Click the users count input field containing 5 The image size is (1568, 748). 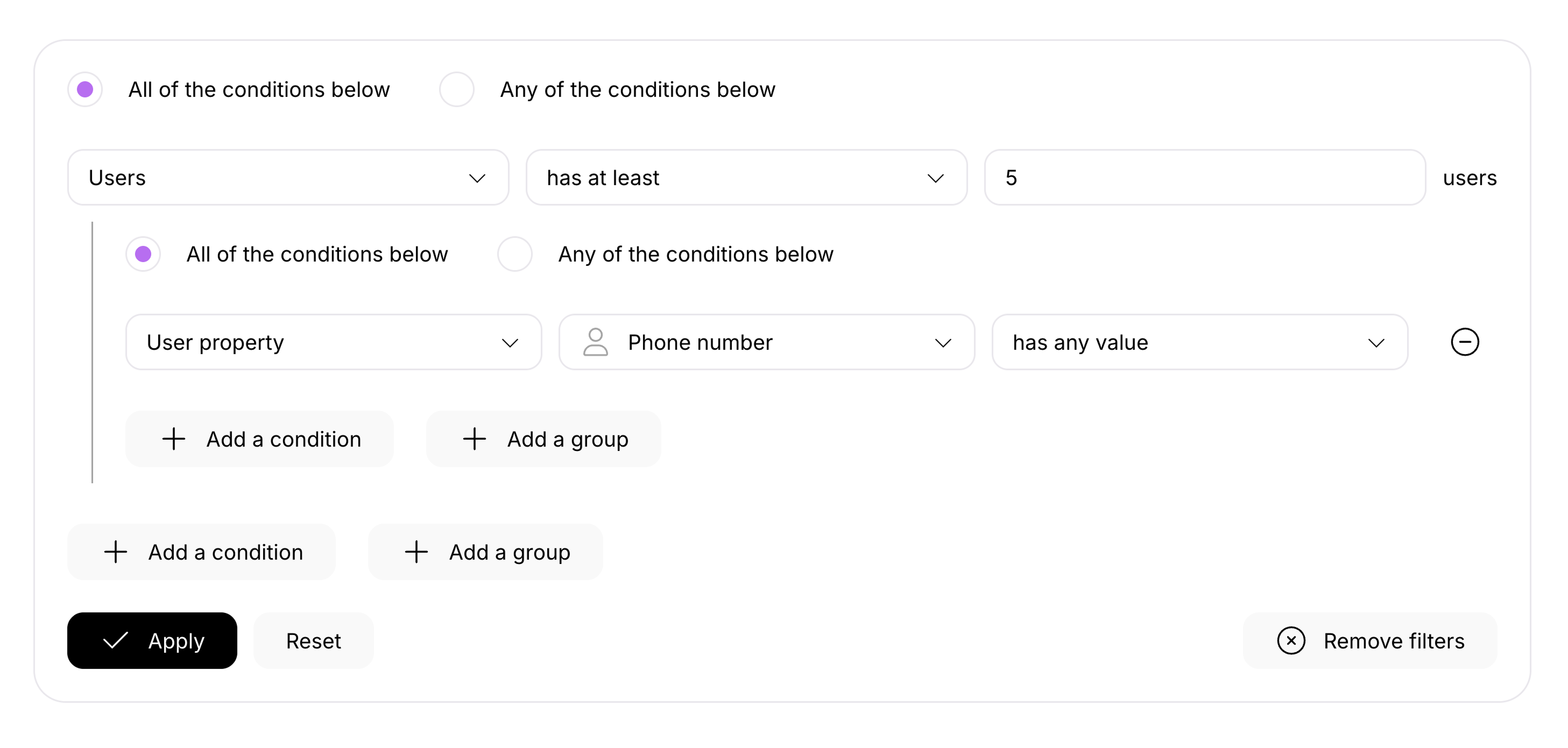point(1204,178)
